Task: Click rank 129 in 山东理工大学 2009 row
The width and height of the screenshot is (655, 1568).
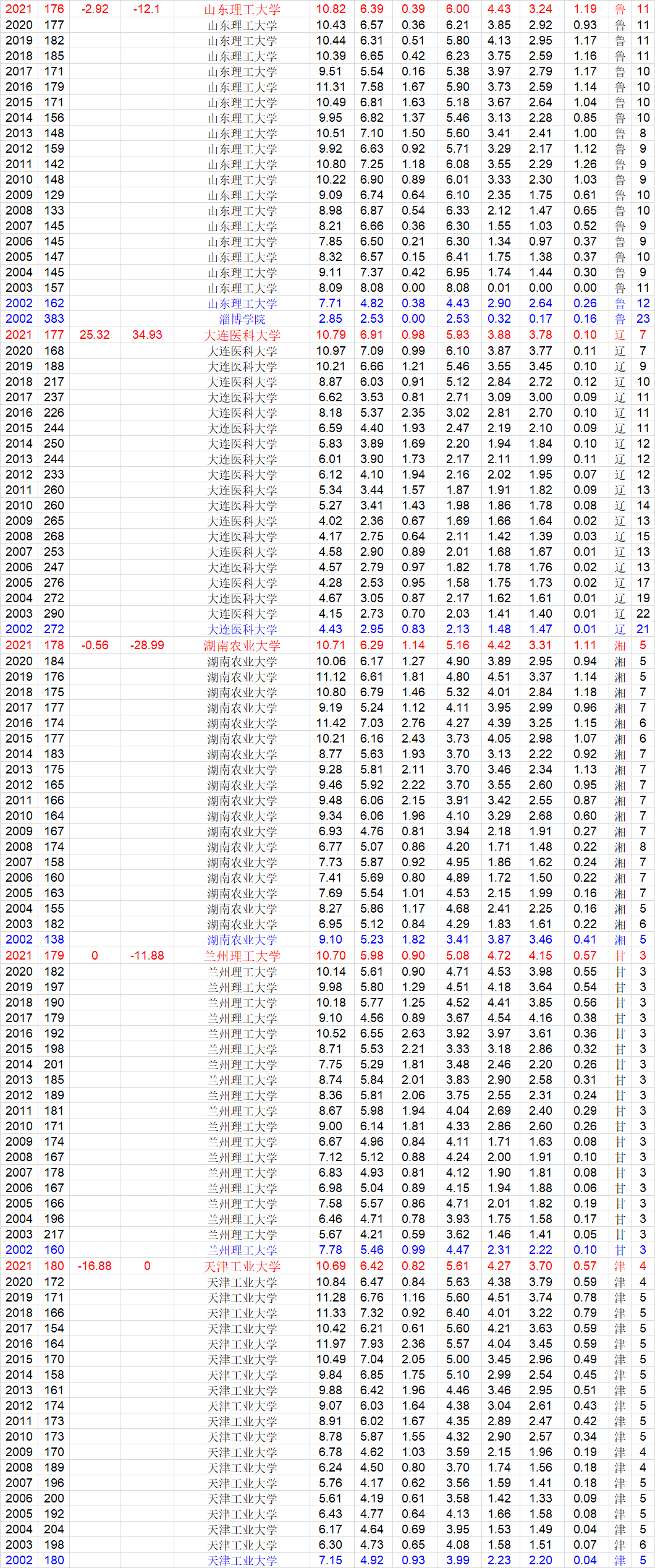Action: point(54,195)
